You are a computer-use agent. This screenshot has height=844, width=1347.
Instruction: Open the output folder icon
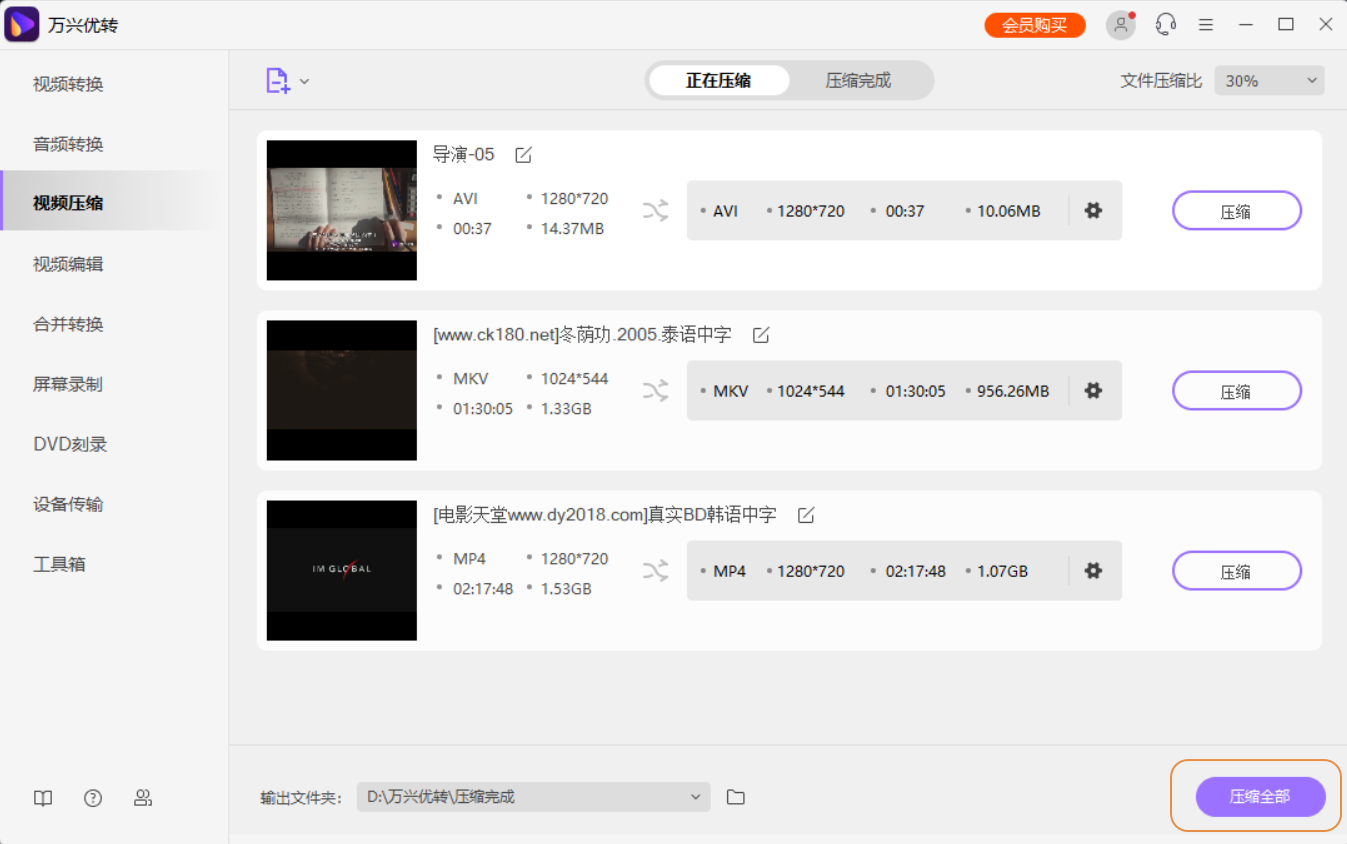coord(736,797)
